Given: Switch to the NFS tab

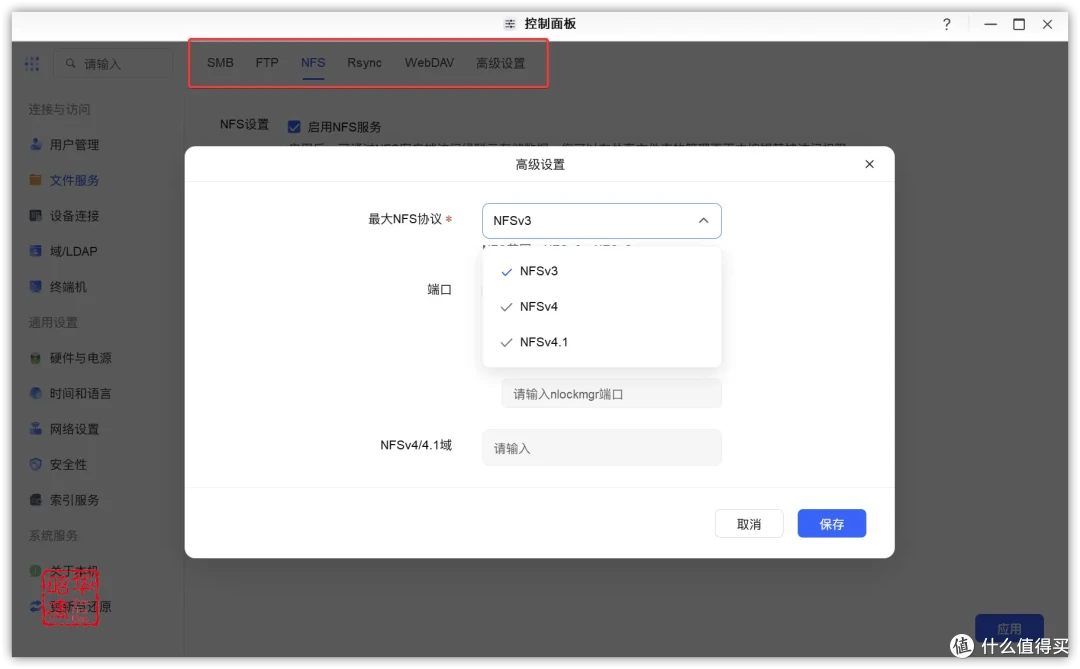Looking at the screenshot, I should click(313, 63).
